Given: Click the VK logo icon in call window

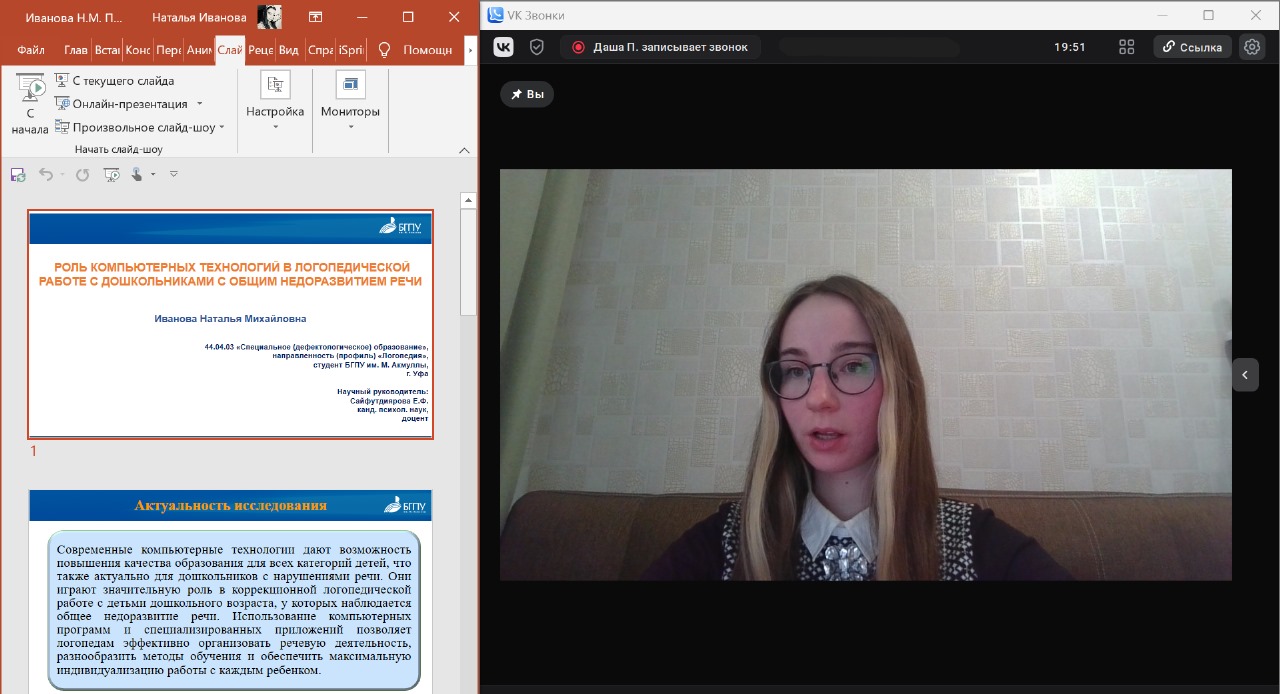Looking at the screenshot, I should (x=505, y=47).
